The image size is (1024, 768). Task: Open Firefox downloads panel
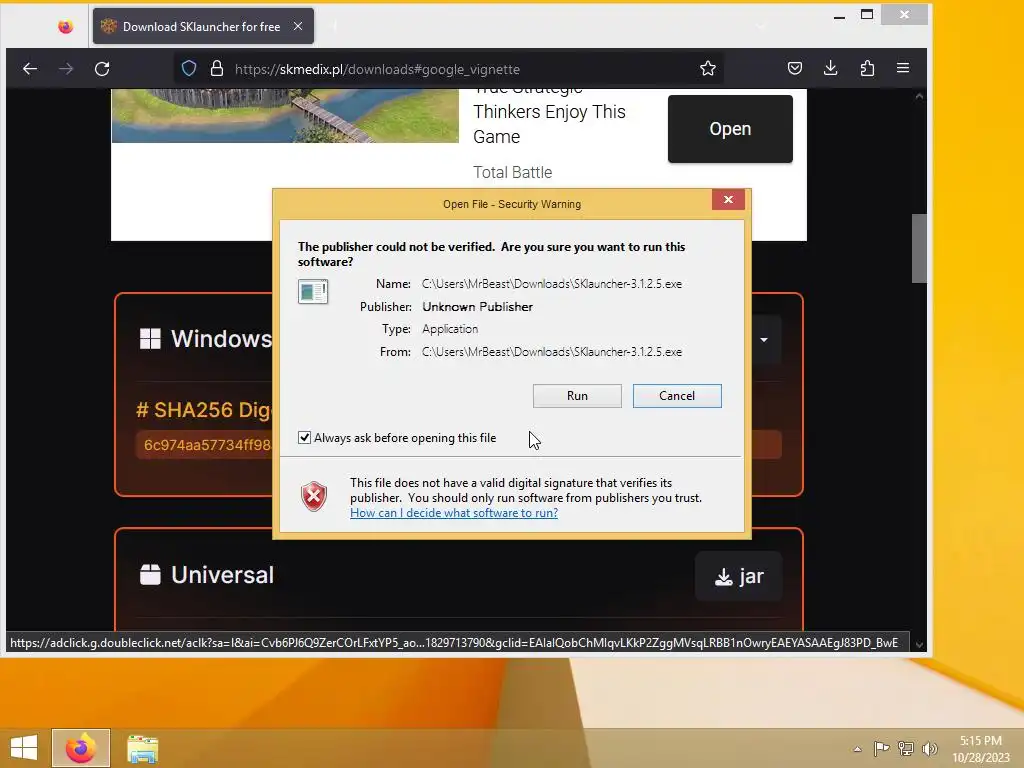coord(831,68)
